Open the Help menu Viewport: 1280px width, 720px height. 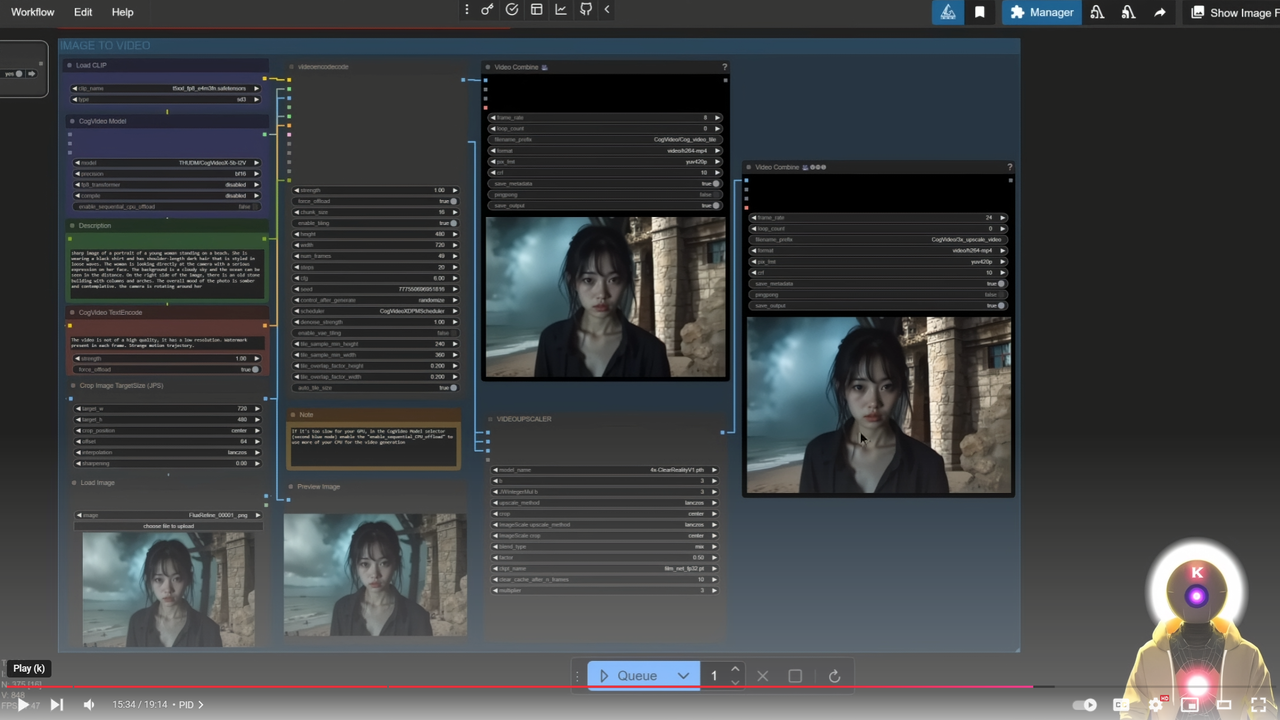(x=123, y=12)
